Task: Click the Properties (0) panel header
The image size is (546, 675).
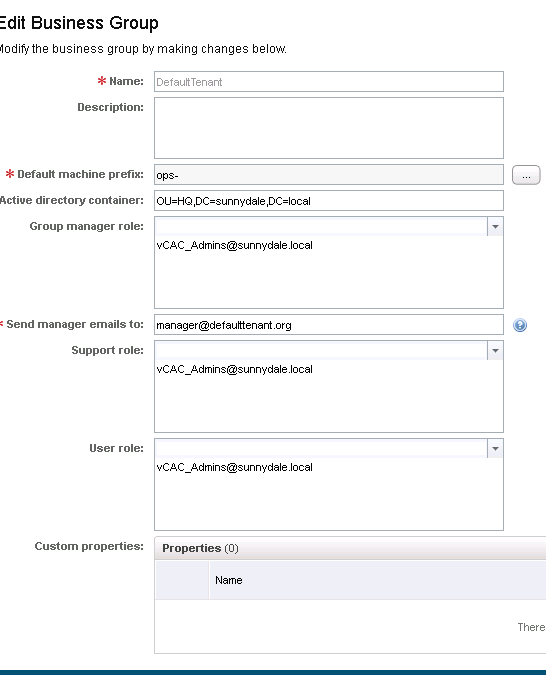Action: pyautogui.click(x=350, y=548)
